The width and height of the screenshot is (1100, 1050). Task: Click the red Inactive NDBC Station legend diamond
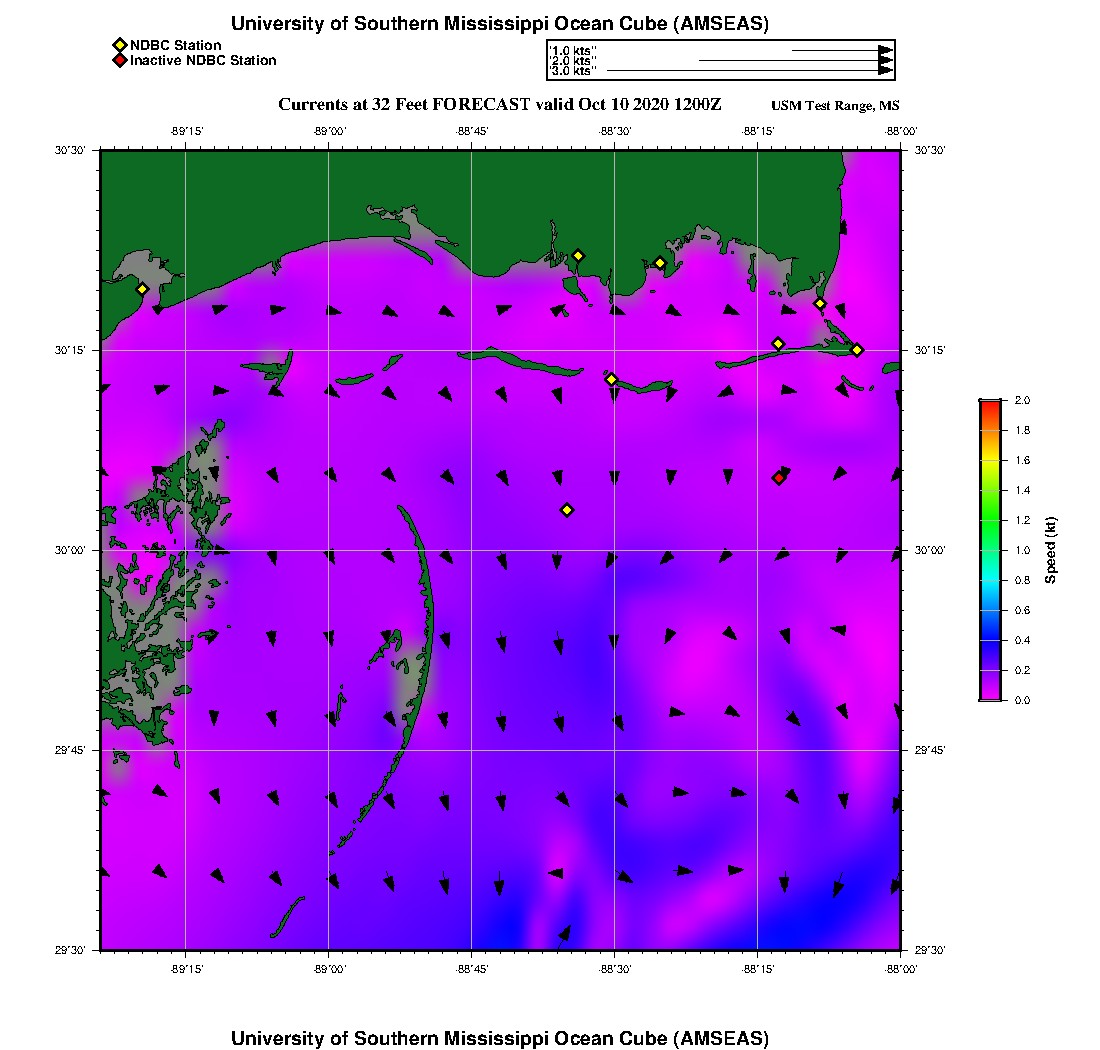point(119,60)
